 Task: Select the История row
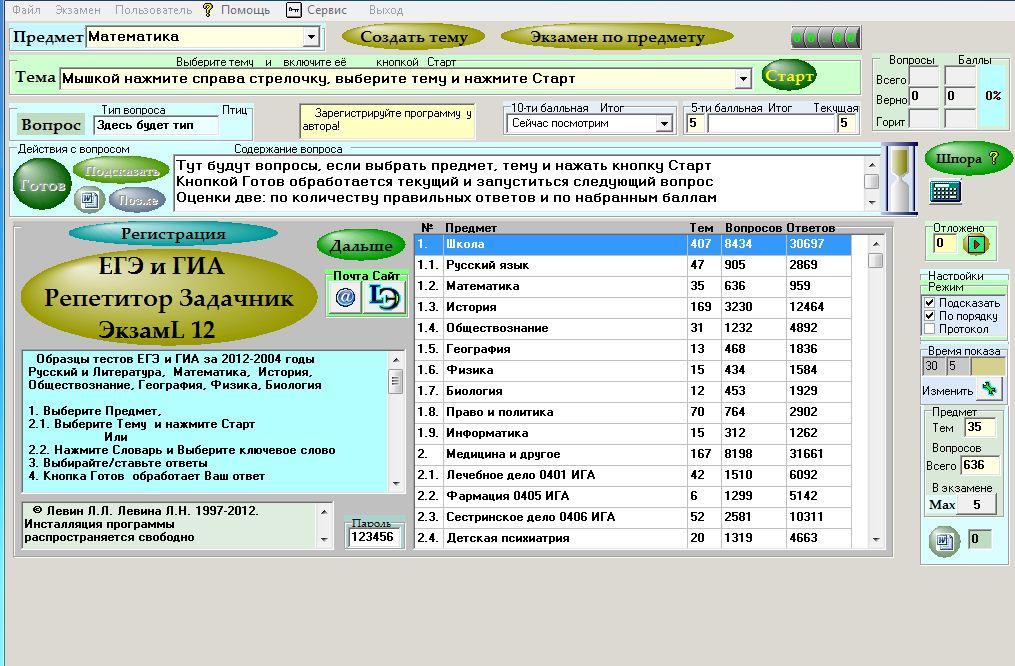coord(632,307)
